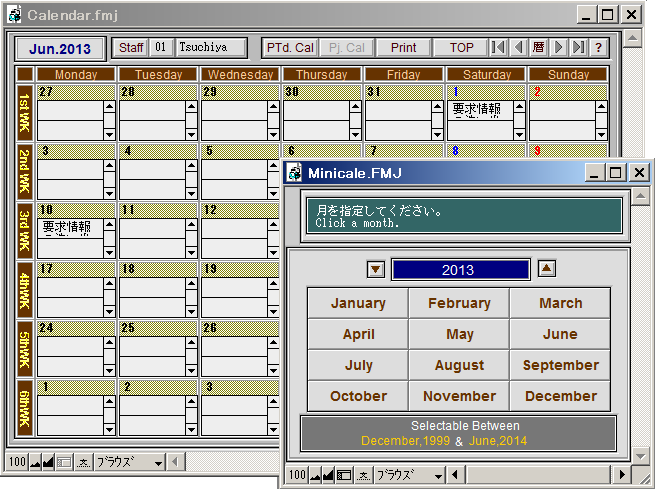
Task: Go to previous month arrow in Calendar
Action: coord(518,47)
